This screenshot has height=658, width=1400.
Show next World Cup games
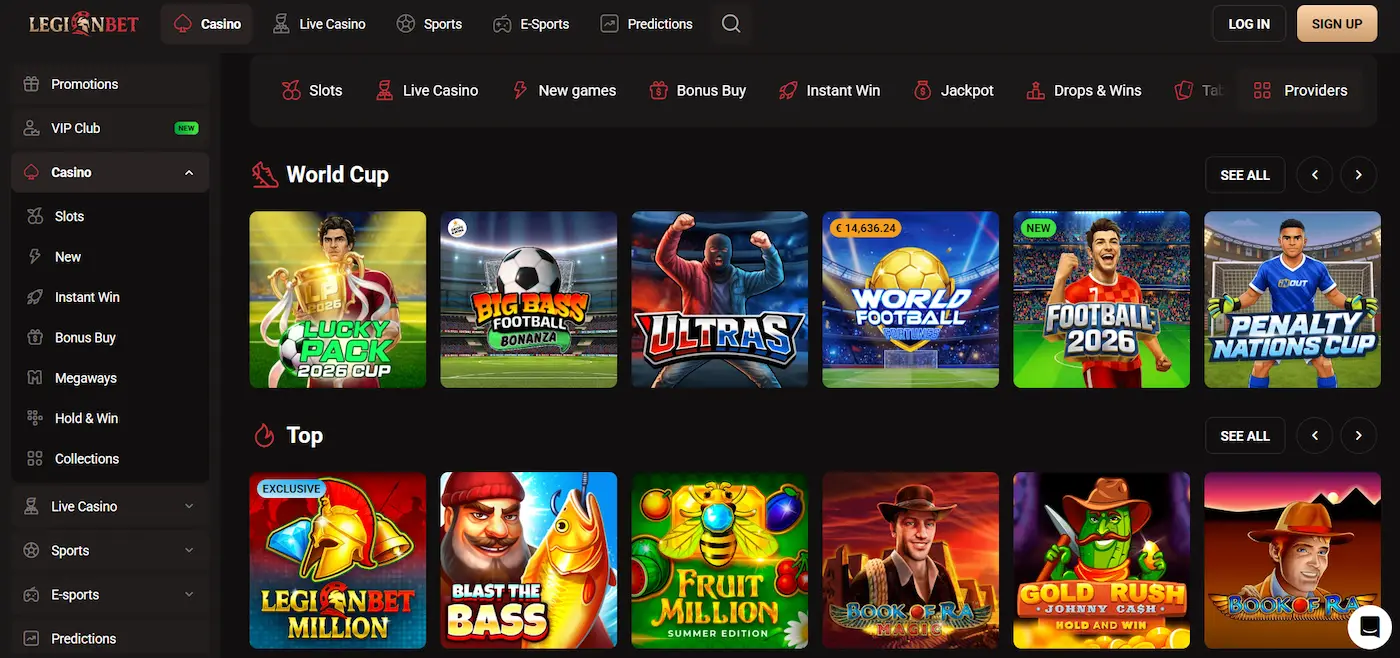pos(1358,175)
